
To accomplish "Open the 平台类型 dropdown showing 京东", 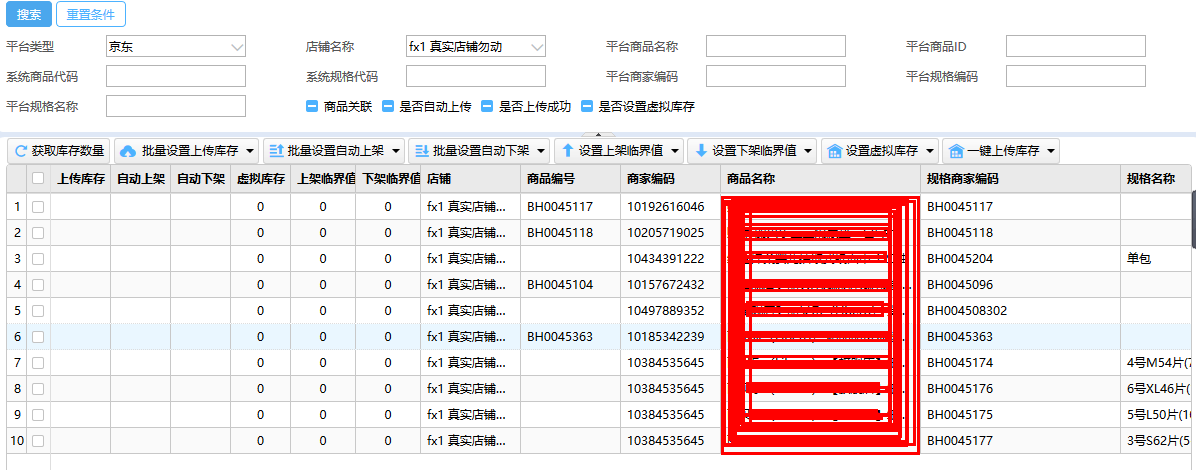I will [176, 47].
